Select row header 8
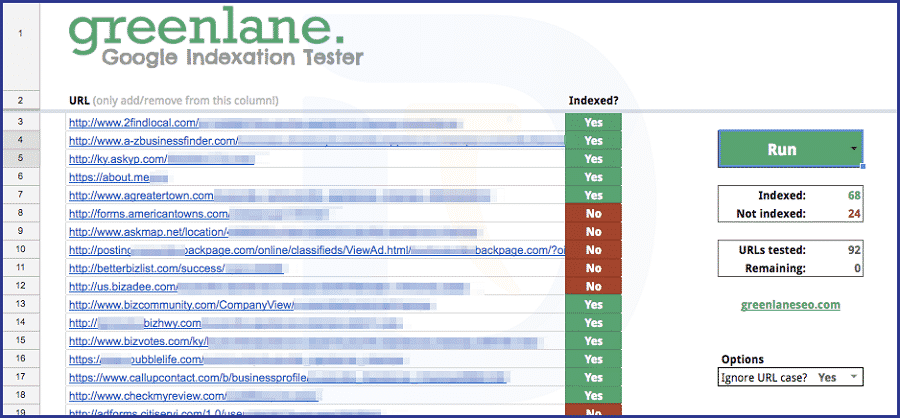This screenshot has width=900, height=418. (21, 213)
